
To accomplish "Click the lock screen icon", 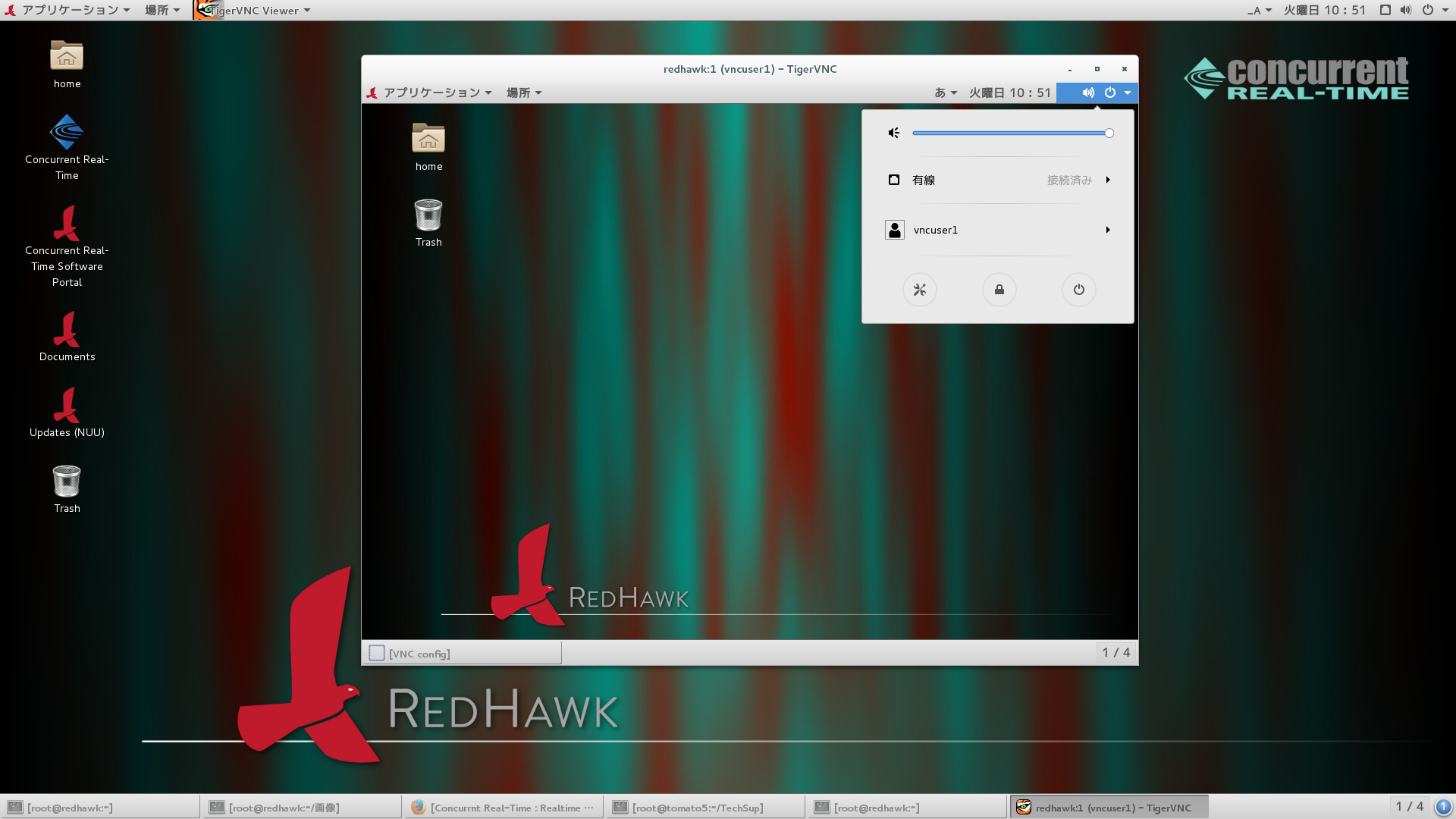I will tap(999, 290).
